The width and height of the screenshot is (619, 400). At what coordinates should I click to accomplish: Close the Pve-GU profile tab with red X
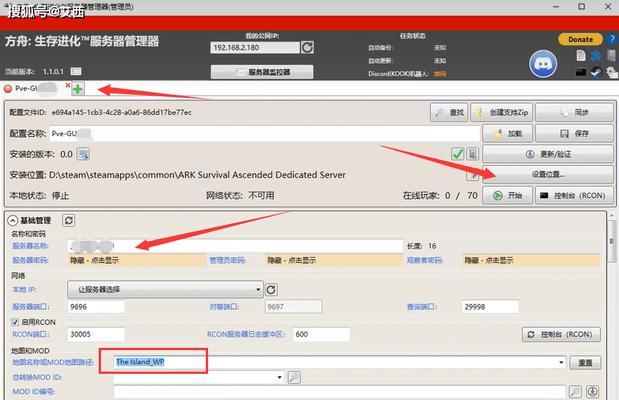[68, 85]
